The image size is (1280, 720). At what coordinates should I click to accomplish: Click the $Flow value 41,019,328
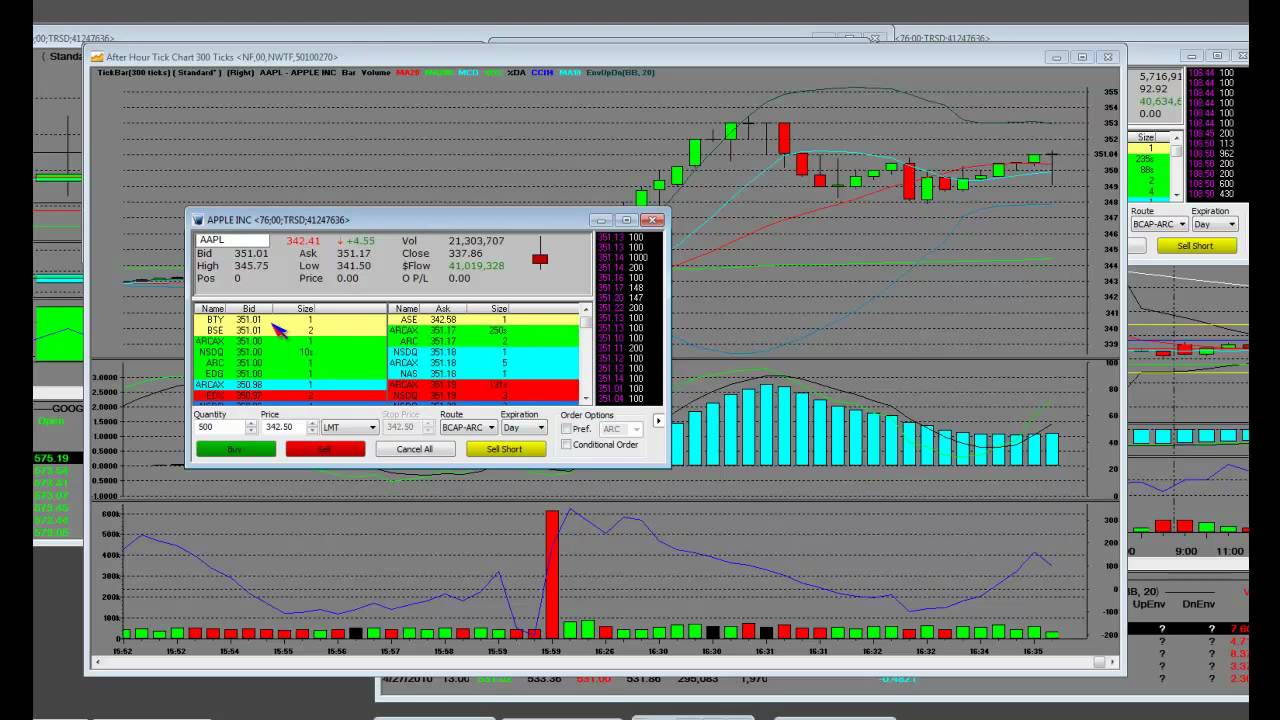(476, 266)
